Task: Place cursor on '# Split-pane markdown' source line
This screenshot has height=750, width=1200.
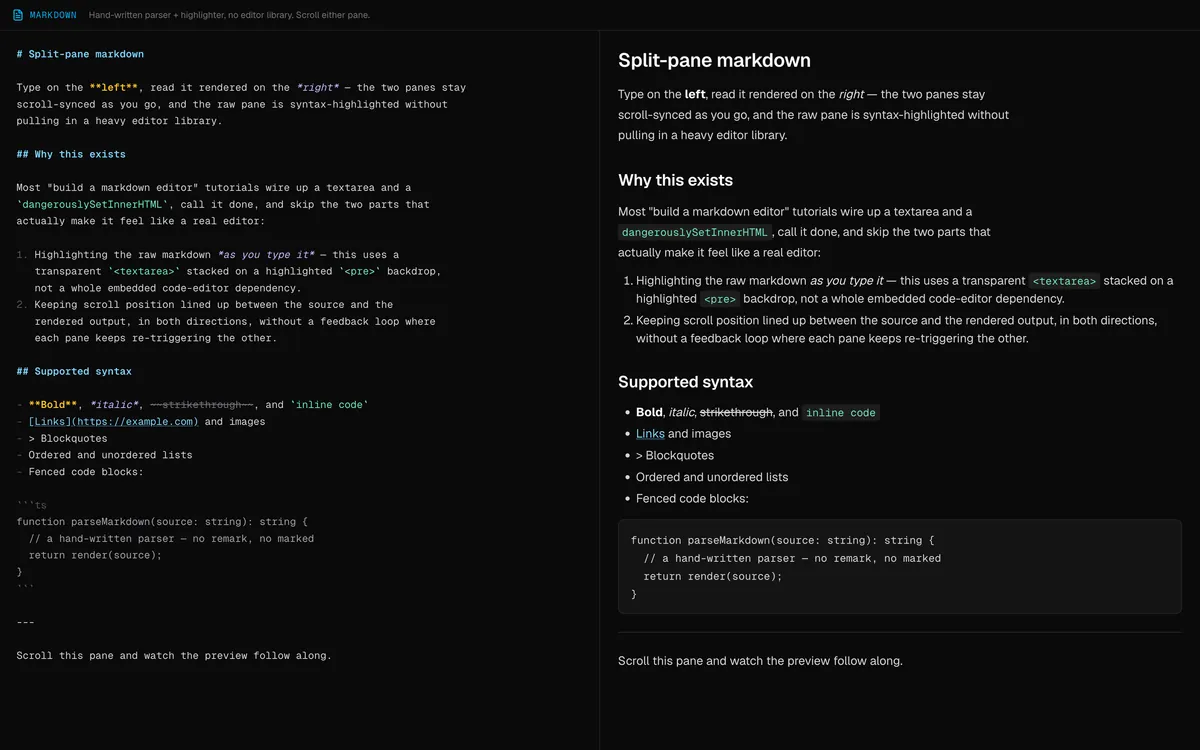Action: click(x=80, y=54)
